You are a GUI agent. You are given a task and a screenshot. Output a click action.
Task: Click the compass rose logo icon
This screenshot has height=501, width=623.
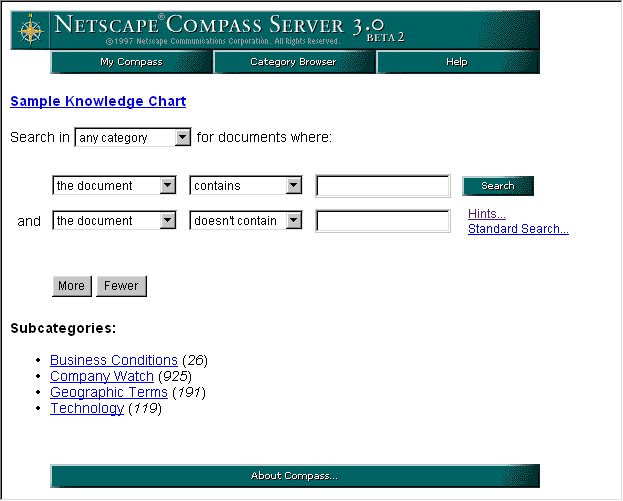point(31,30)
